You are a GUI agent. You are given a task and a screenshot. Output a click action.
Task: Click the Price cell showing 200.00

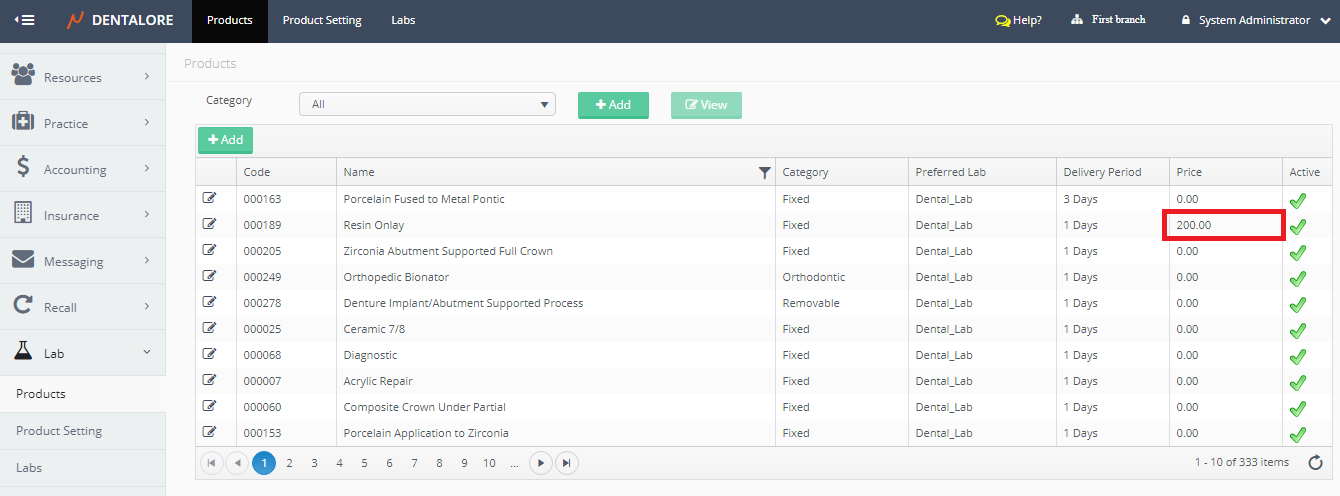(x=1225, y=225)
